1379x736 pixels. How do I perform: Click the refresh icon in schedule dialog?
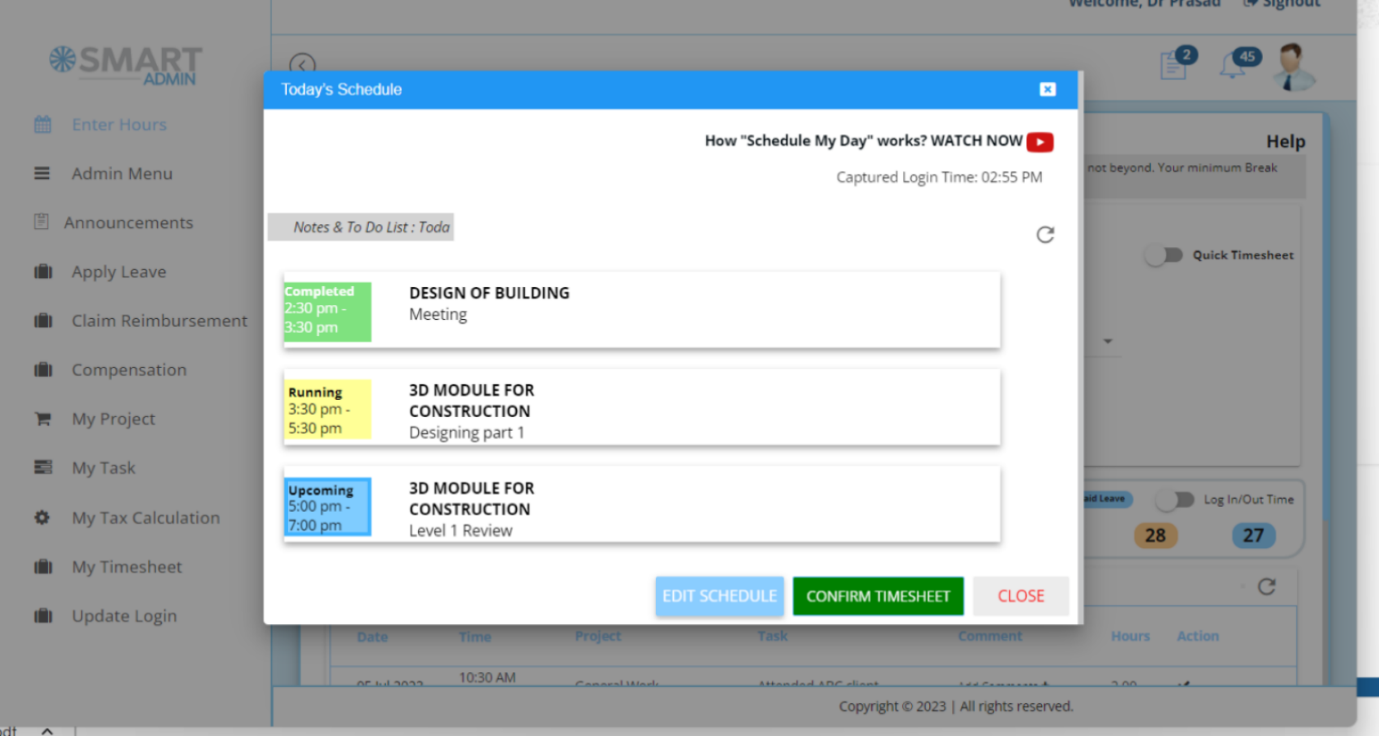(x=1045, y=235)
